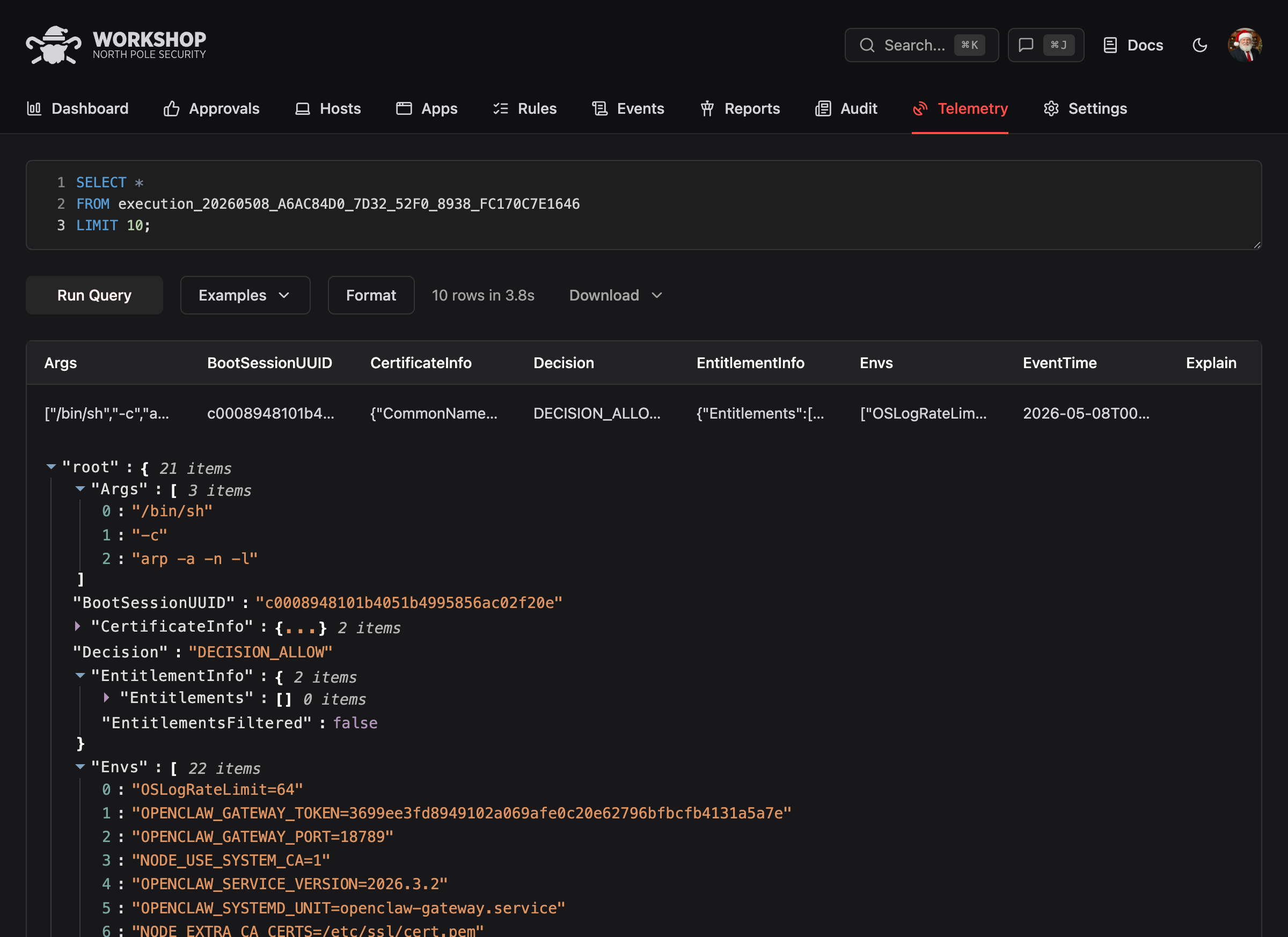Click the "OPENCLAW_GATEWAY_PORT=18789" line
The height and width of the screenshot is (937, 1288).
click(x=262, y=837)
